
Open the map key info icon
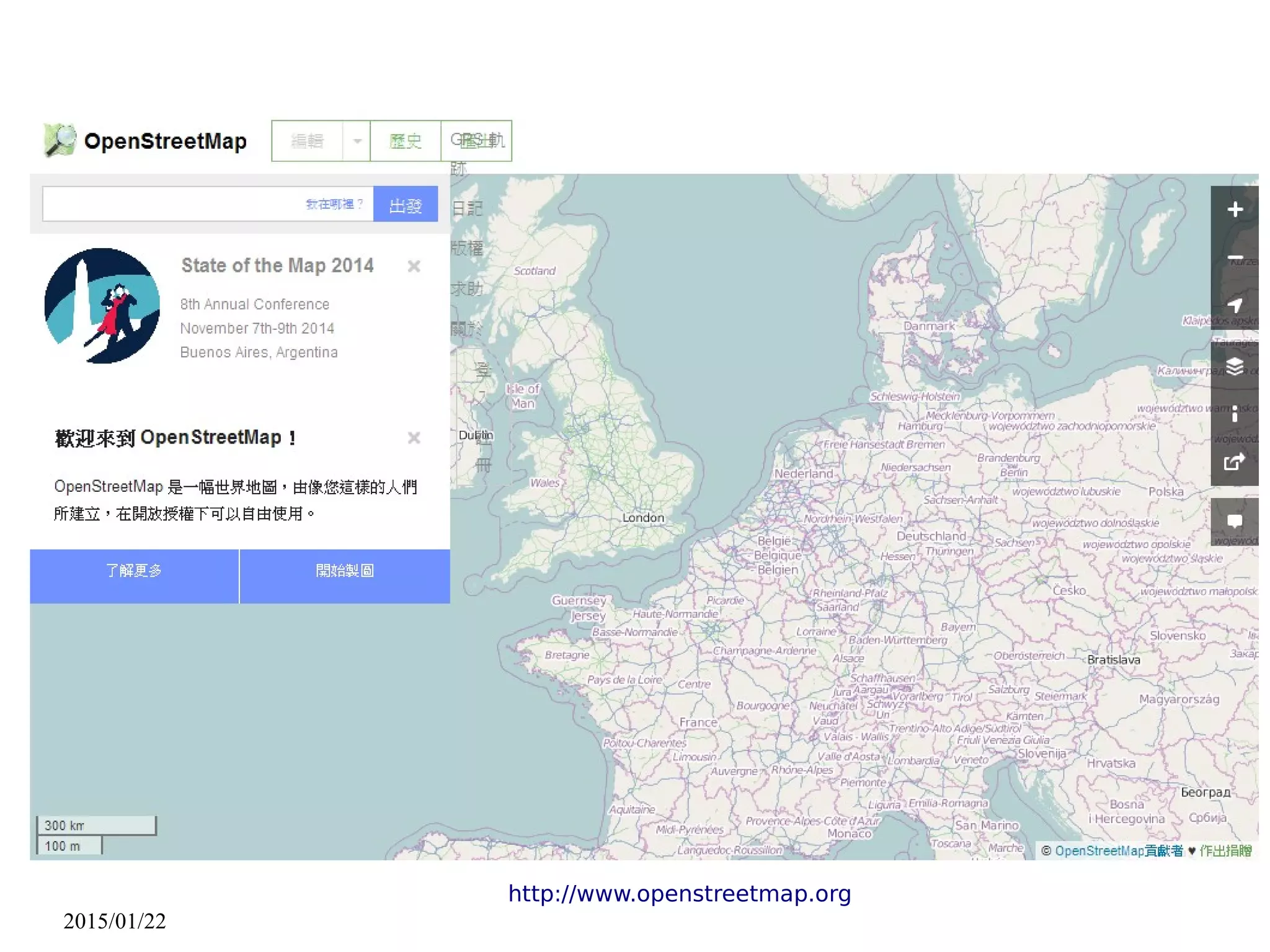coord(1234,414)
